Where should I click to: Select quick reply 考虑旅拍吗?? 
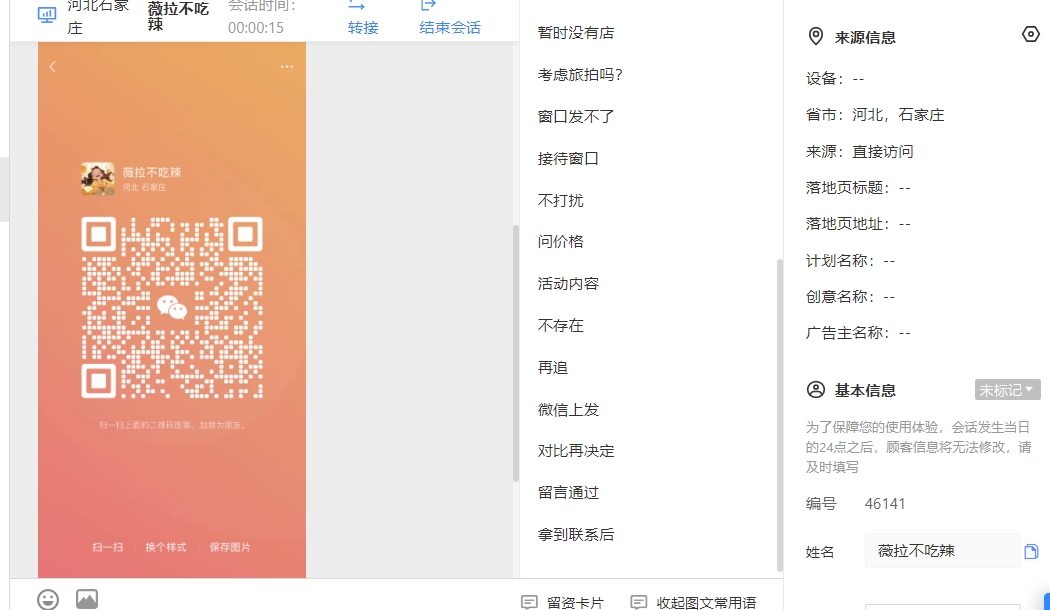tap(581, 75)
